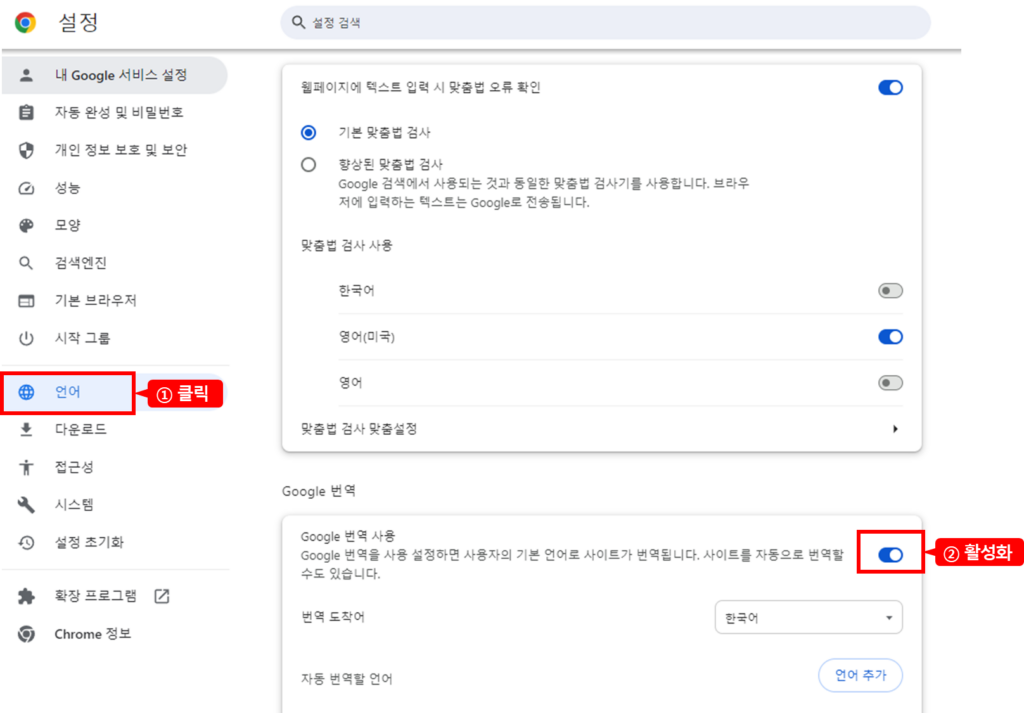Toggle the 웹페이지 텍스트 입력 맞춤법 확인 switch
Screen dimensions: 1024x713
pyautogui.click(x=889, y=87)
